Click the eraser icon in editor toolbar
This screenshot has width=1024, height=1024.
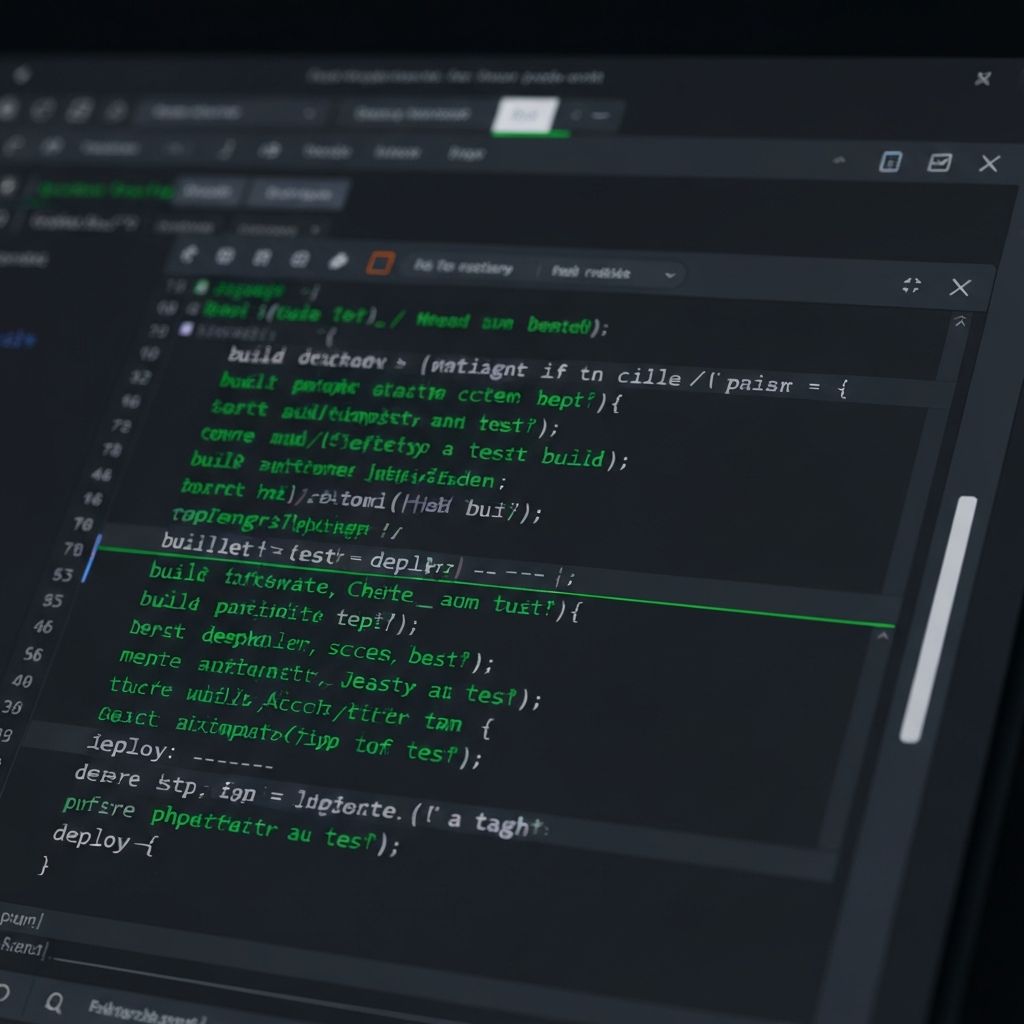tap(338, 260)
